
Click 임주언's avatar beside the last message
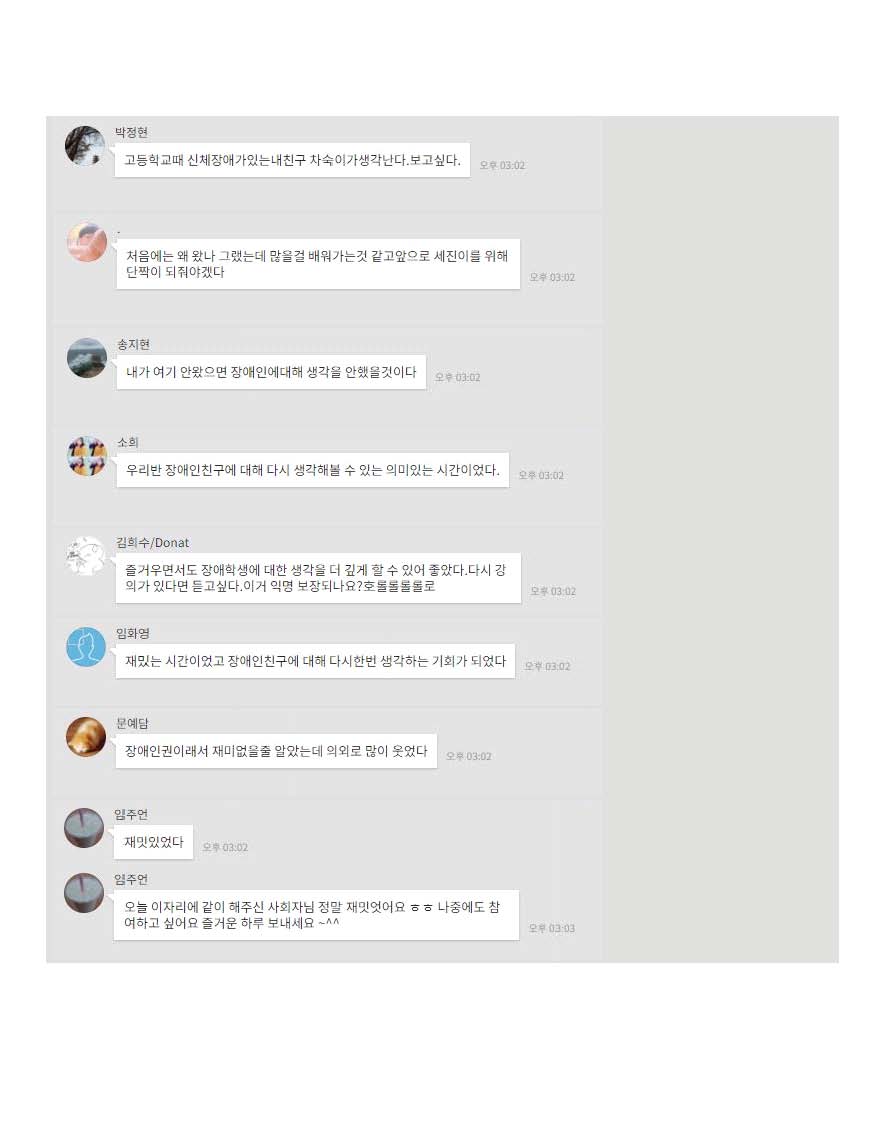84,893
